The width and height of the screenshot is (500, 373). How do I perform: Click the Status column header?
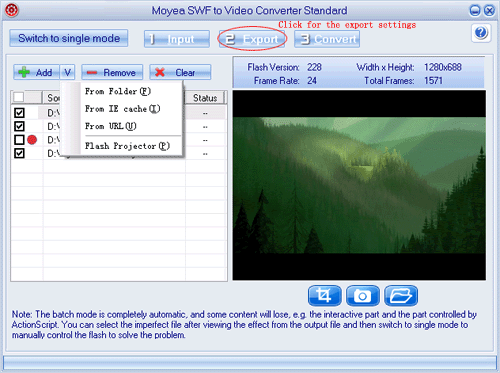click(x=205, y=98)
